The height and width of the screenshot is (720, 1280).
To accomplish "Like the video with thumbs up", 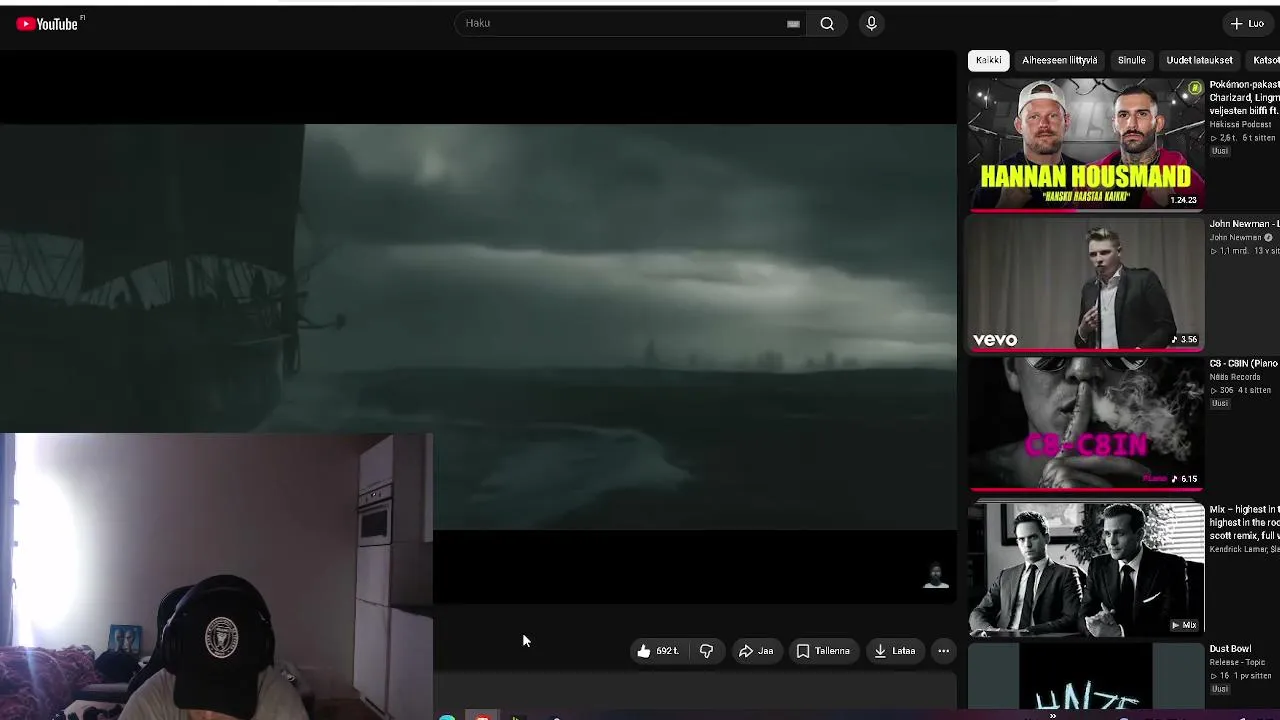I will point(658,651).
